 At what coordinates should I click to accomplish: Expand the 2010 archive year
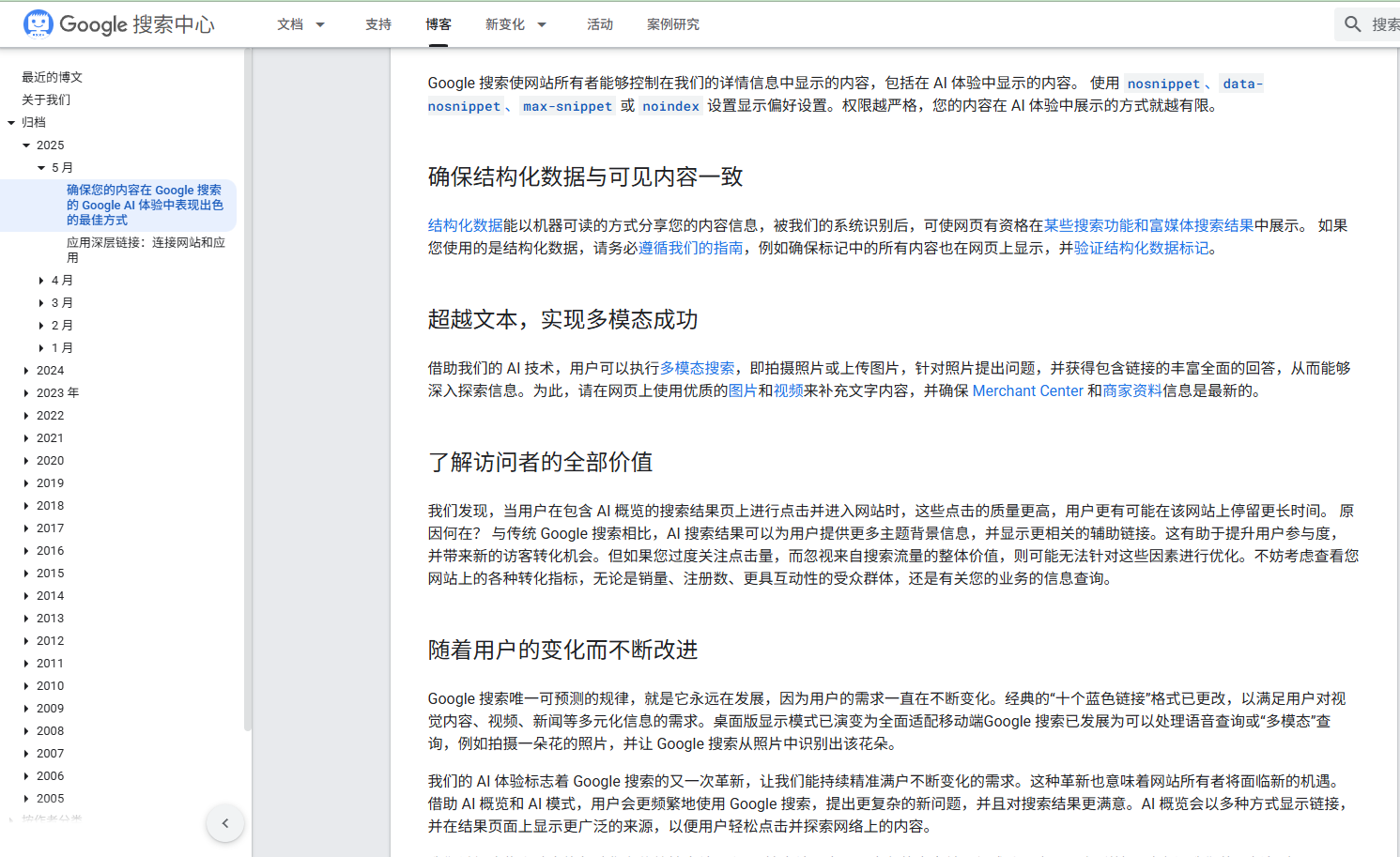[x=26, y=686]
